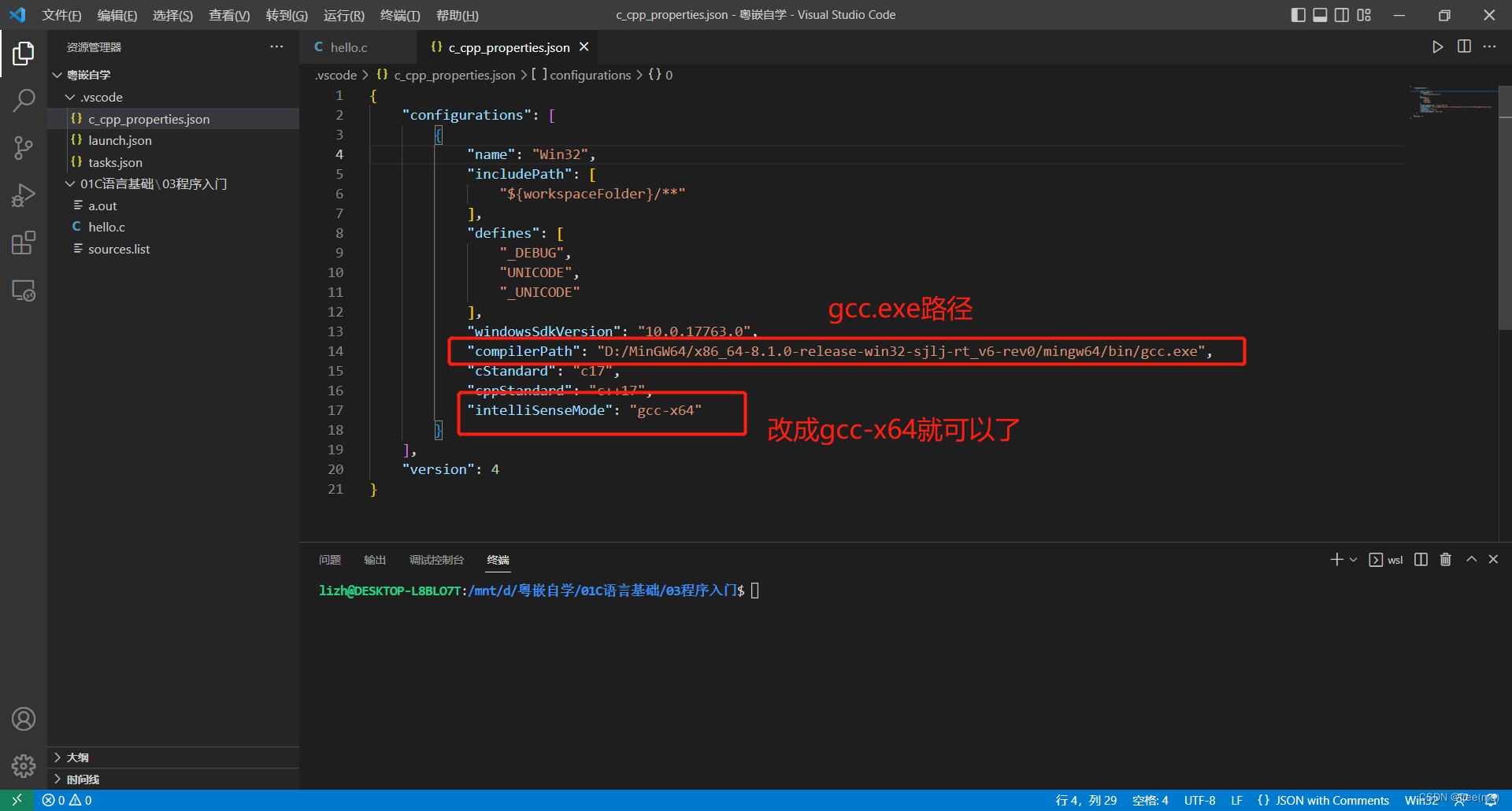Collapse the .vscode folder
This screenshot has height=811, width=1512.
click(70, 97)
